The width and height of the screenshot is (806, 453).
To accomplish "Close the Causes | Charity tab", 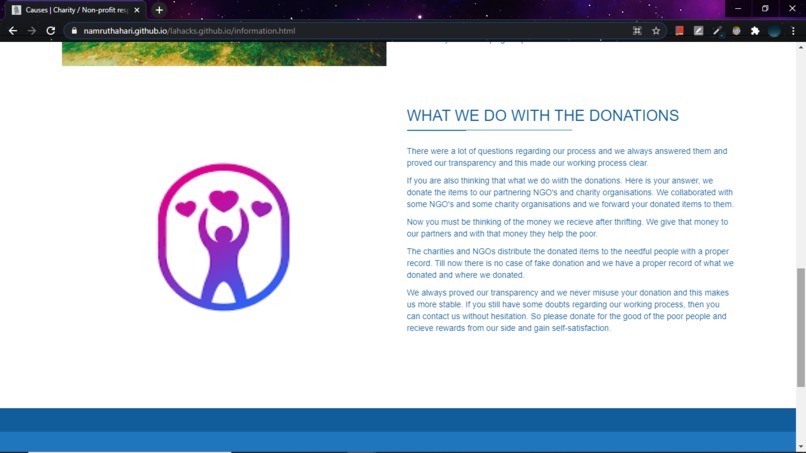I will point(137,10).
